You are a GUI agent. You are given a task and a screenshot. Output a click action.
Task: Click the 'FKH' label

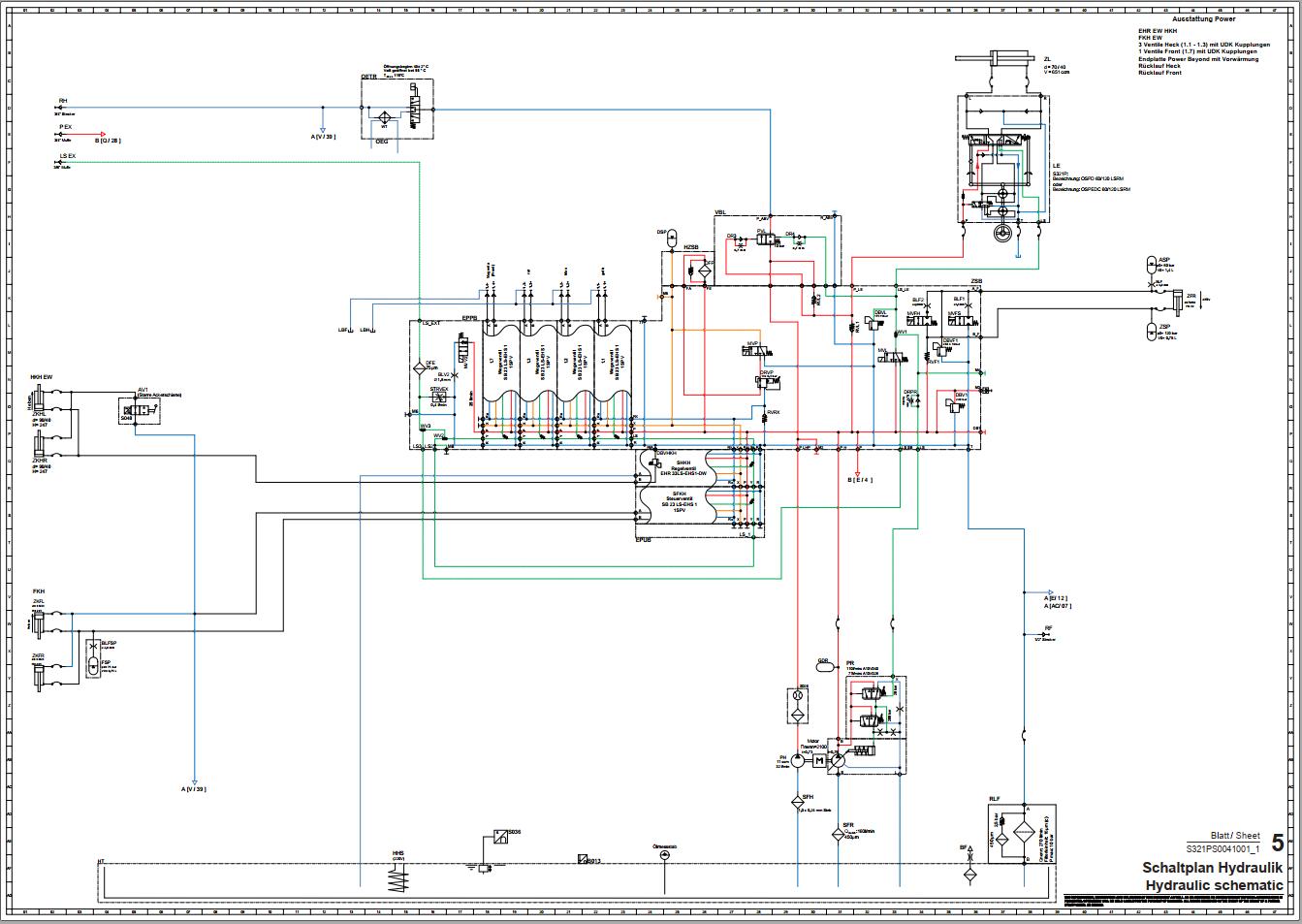(x=39, y=590)
